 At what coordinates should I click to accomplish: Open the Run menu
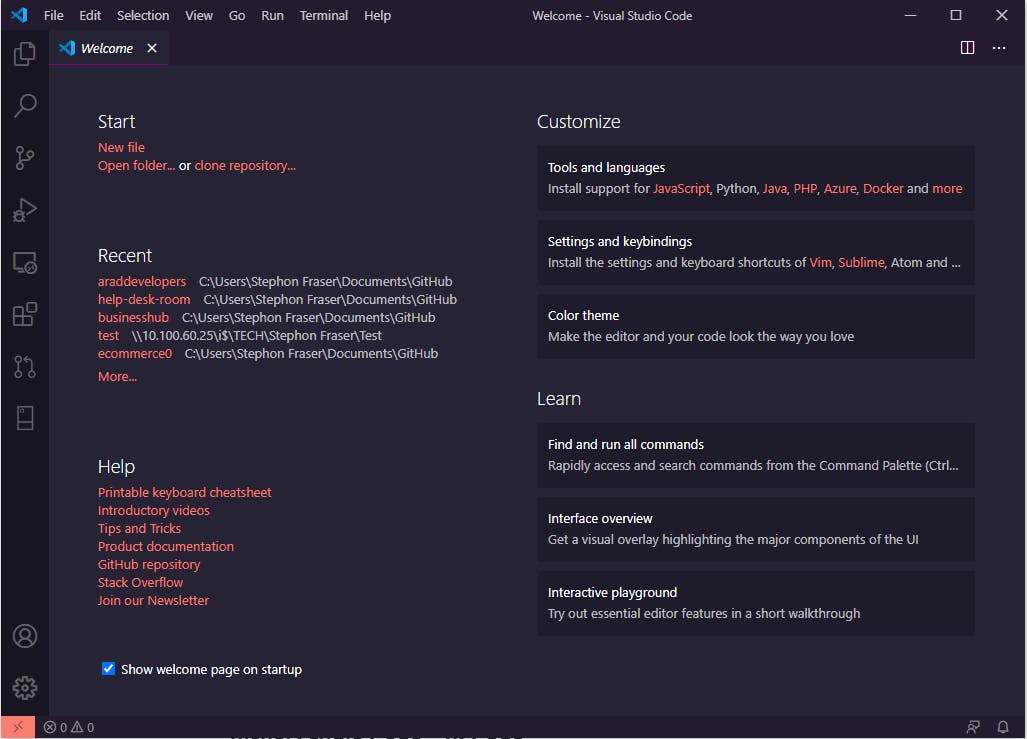[x=272, y=15]
